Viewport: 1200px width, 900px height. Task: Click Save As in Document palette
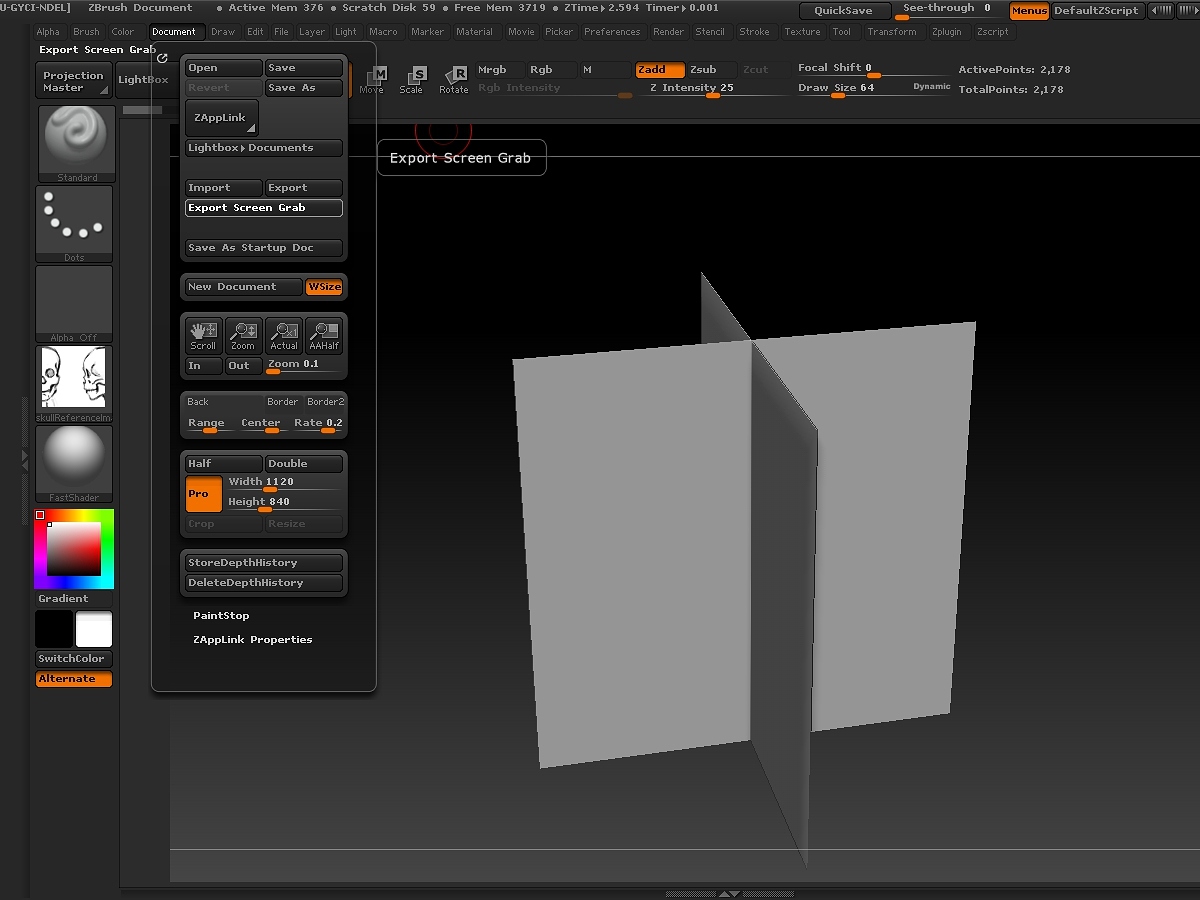coord(304,88)
